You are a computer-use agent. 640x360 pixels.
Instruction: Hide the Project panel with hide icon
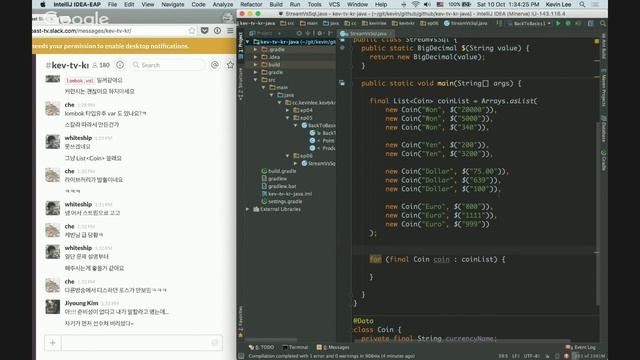coord(330,33)
